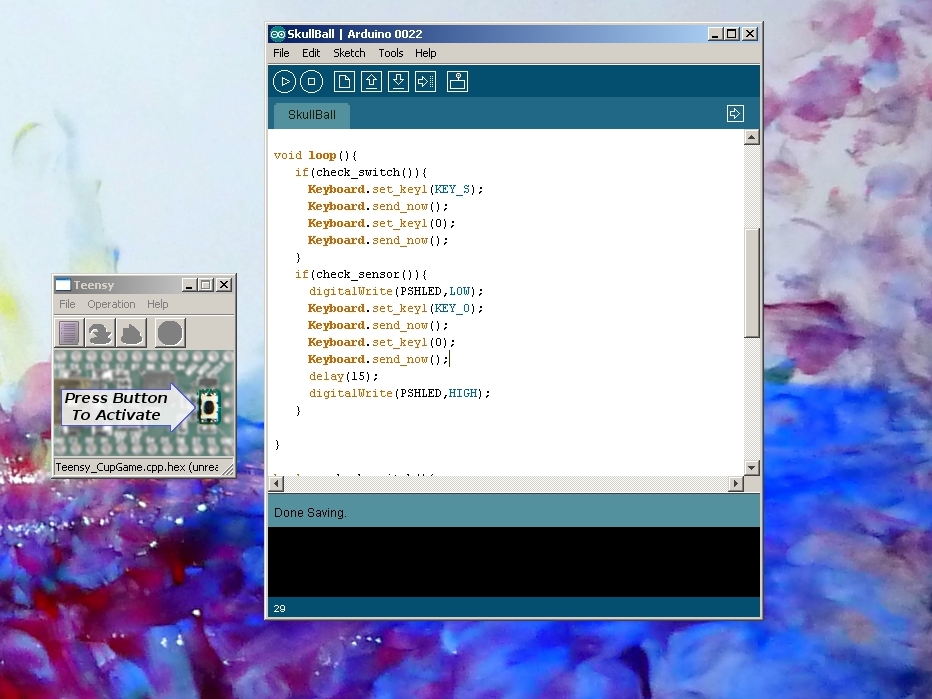The image size is (932, 699).
Task: Open Help menu in Teensy window
Action: pos(158,304)
